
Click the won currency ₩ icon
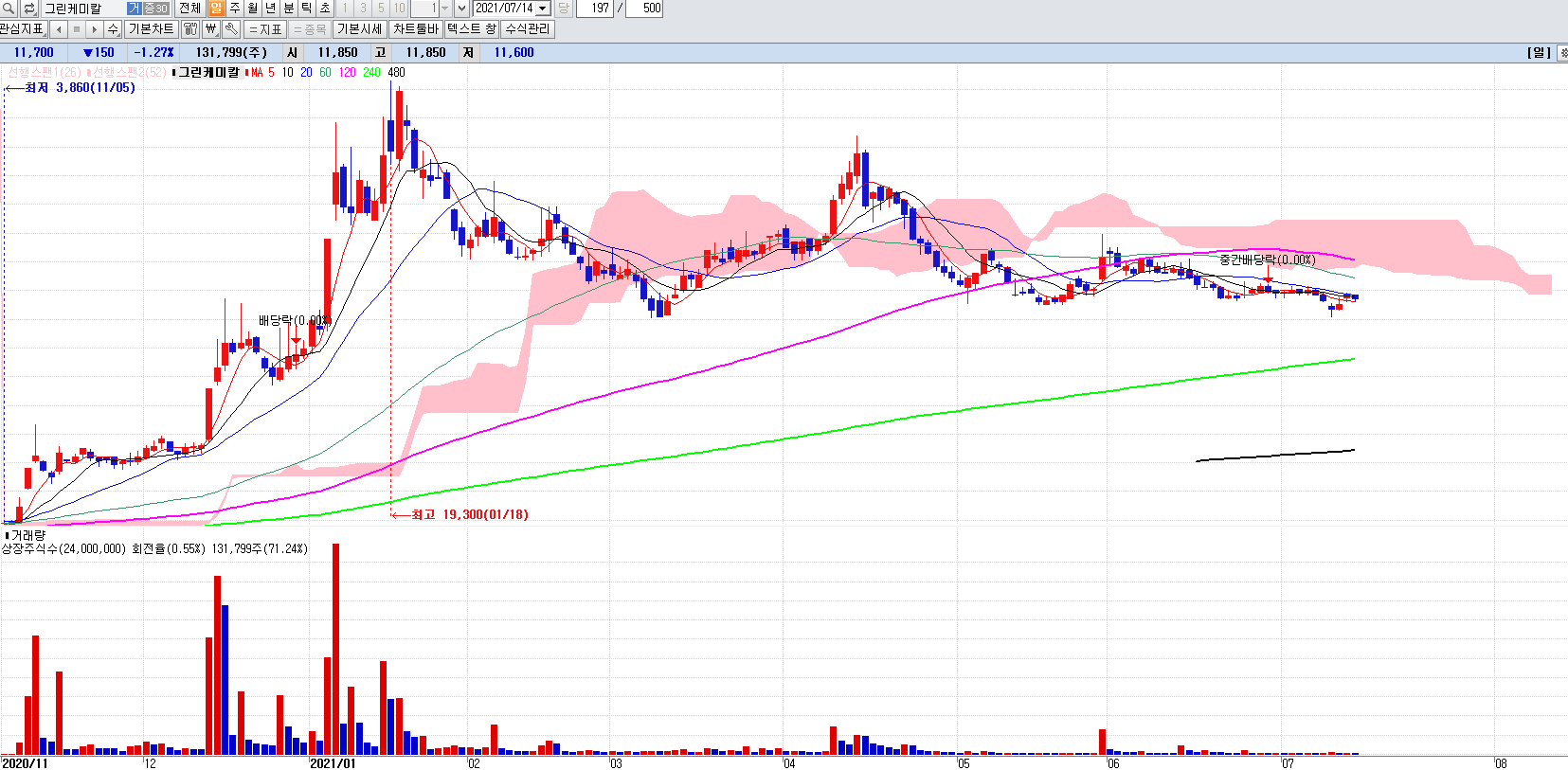(210, 29)
